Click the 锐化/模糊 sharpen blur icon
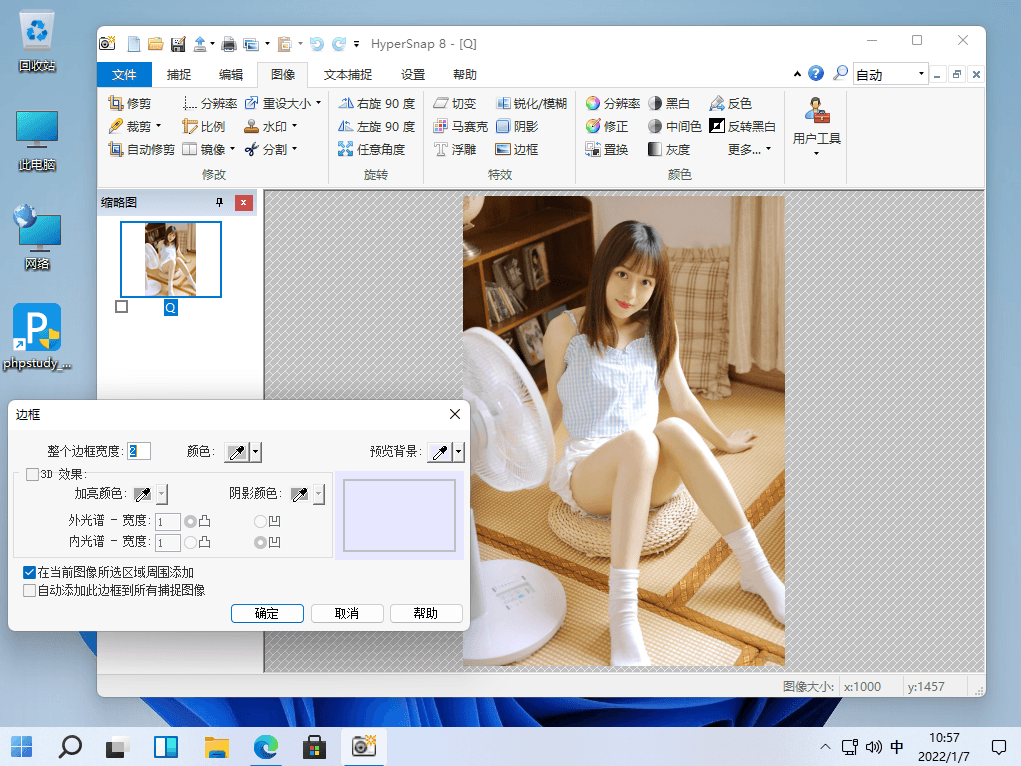Image resolution: width=1021 pixels, height=766 pixels. [x=503, y=104]
